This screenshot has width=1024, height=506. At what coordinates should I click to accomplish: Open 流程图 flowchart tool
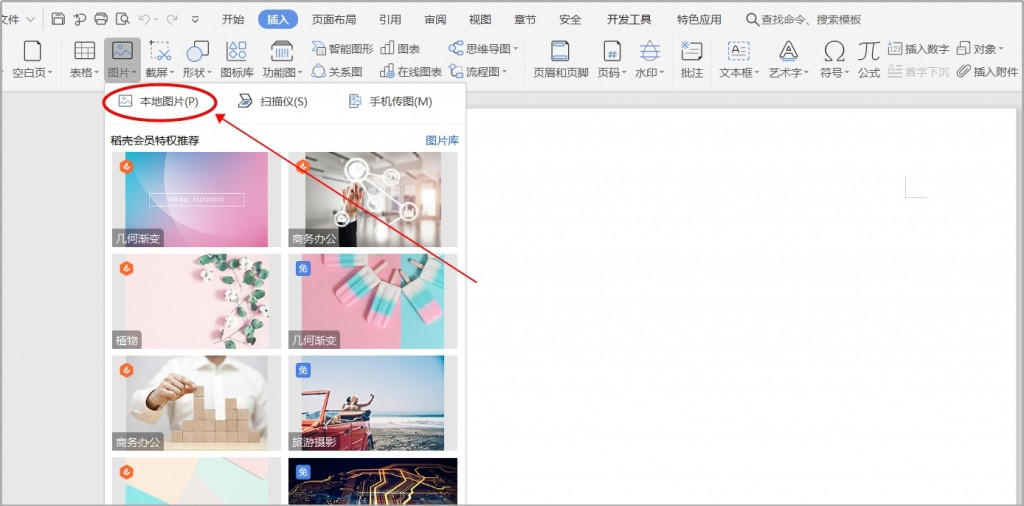pos(478,71)
